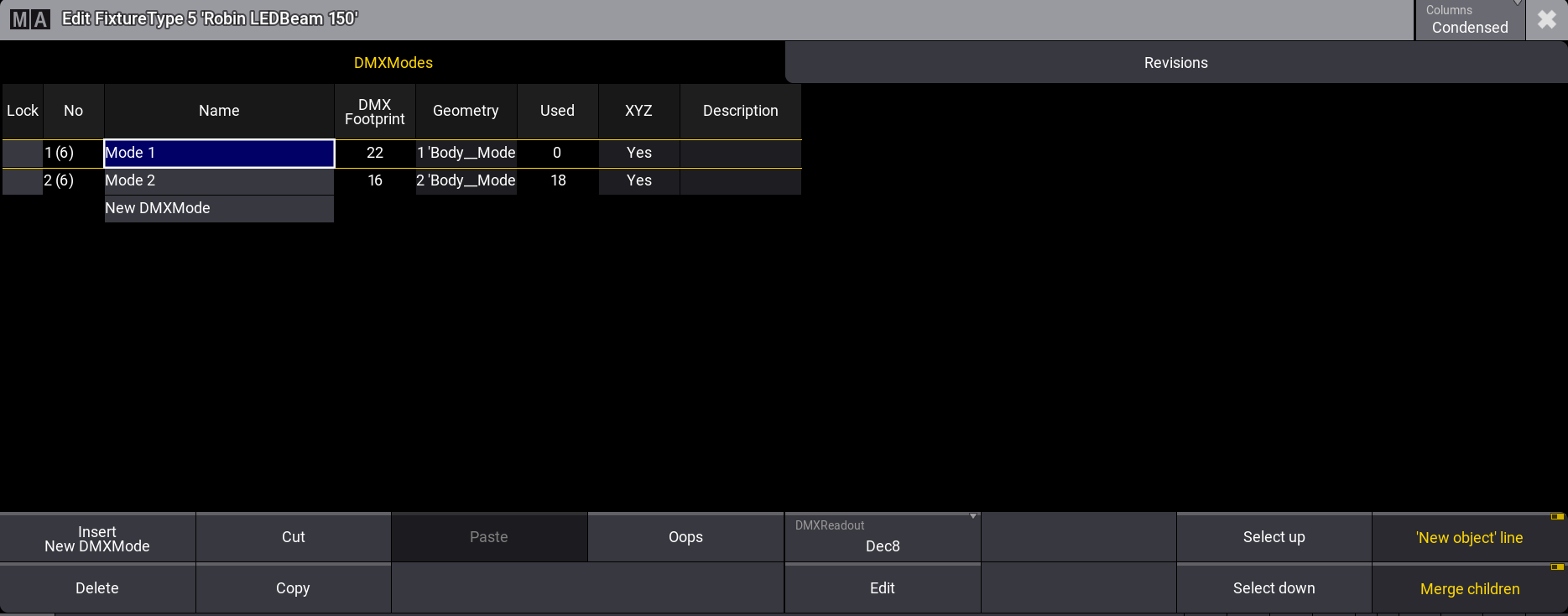Click the XYZ column header

[638, 111]
